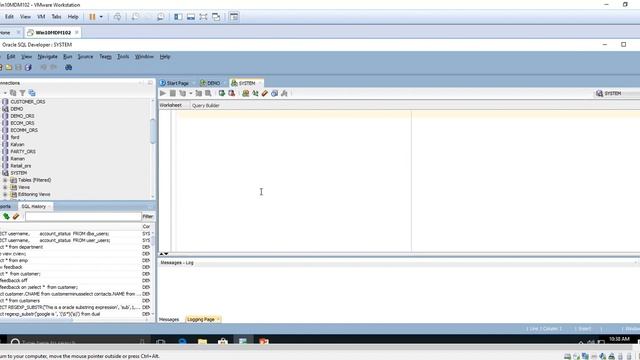
Task: Open the VMware snapshot manager icon
Action: coord(161,17)
